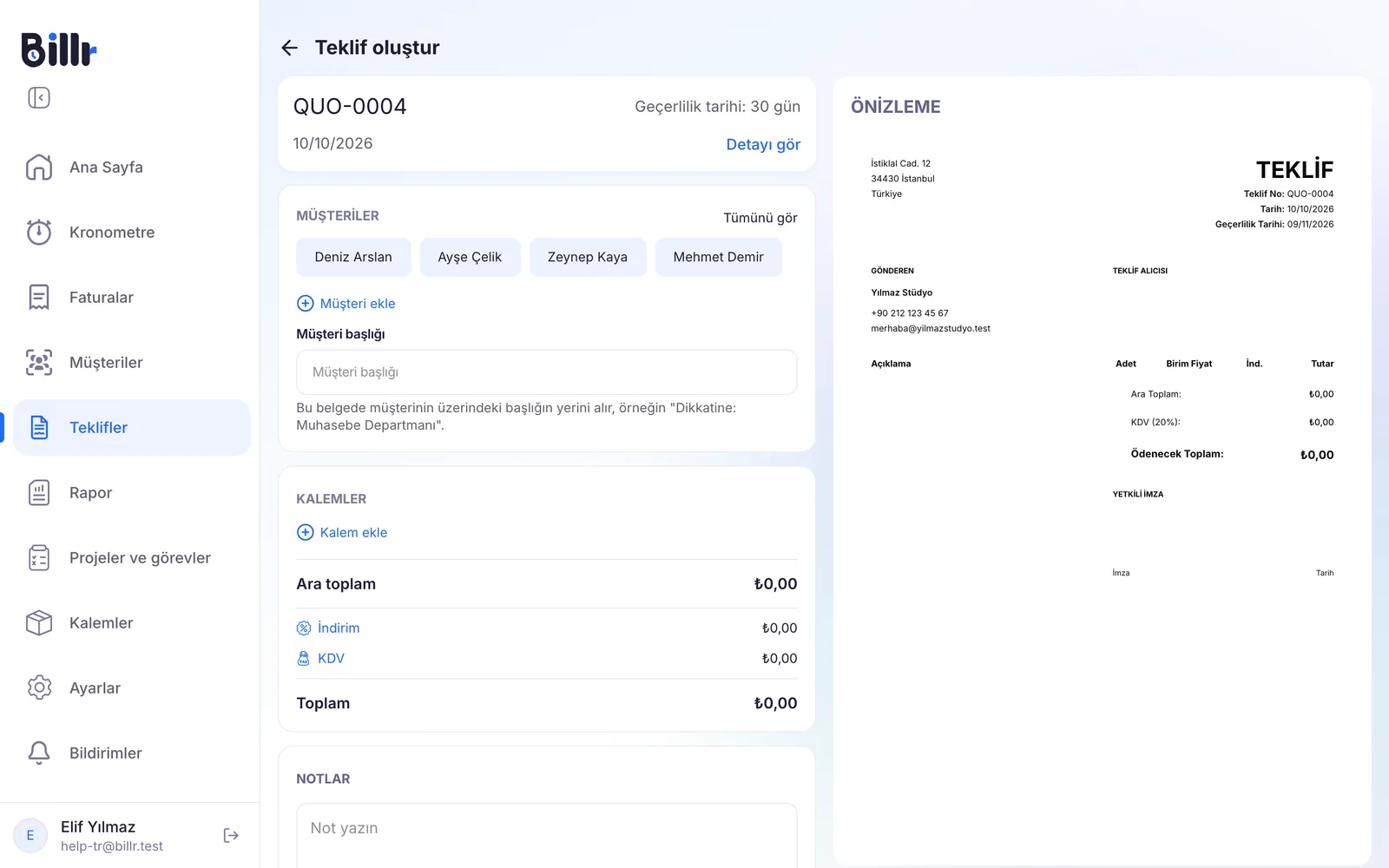Click the Projeler ve görevler checklist icon
Image resolution: width=1389 pixels, height=868 pixels.
39,557
